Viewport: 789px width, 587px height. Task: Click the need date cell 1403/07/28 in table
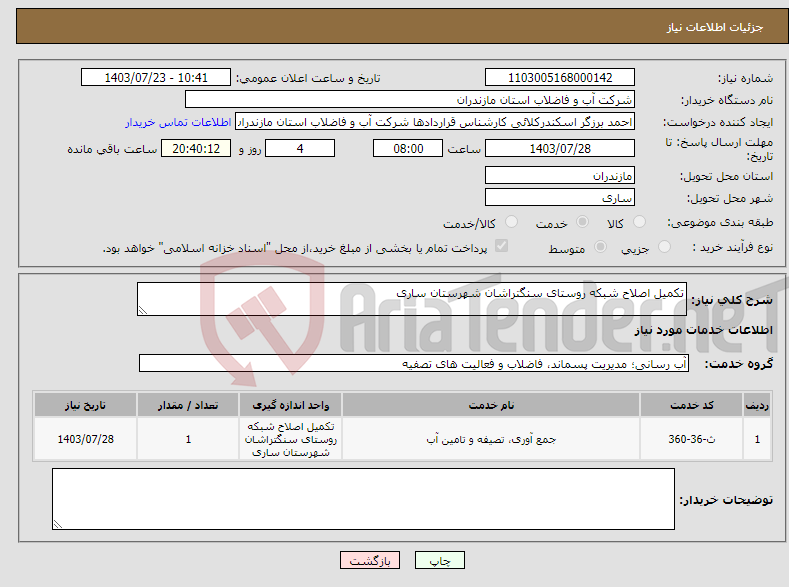[x=85, y=439]
